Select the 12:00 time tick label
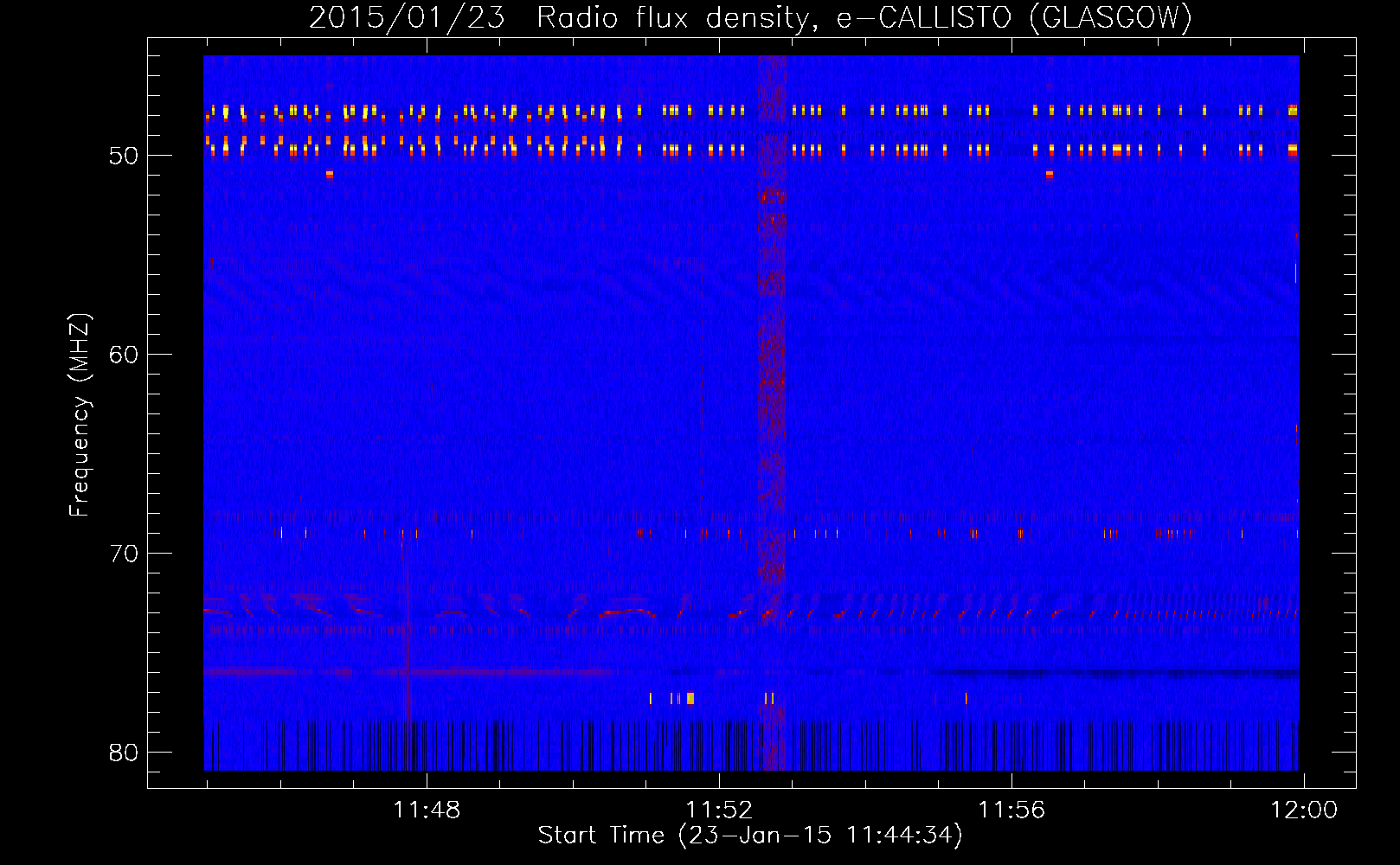The image size is (1400, 865). click(1304, 811)
